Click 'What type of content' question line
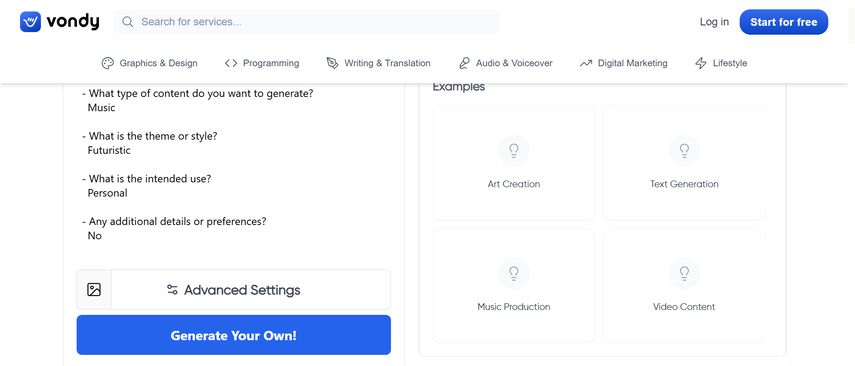This screenshot has height=366, width=855. coord(197,93)
